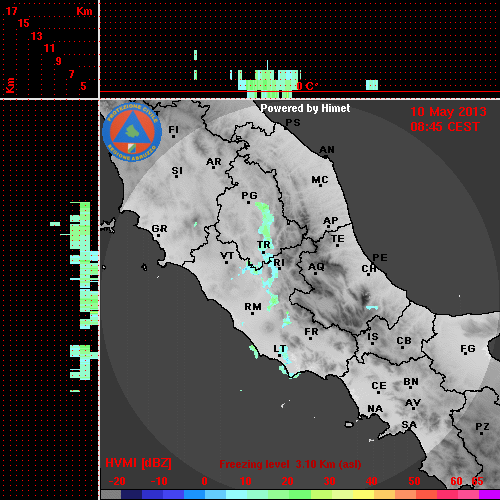The height and width of the screenshot is (500, 500).
Task: Click the '17' km altitude label
Action: tap(11, 11)
